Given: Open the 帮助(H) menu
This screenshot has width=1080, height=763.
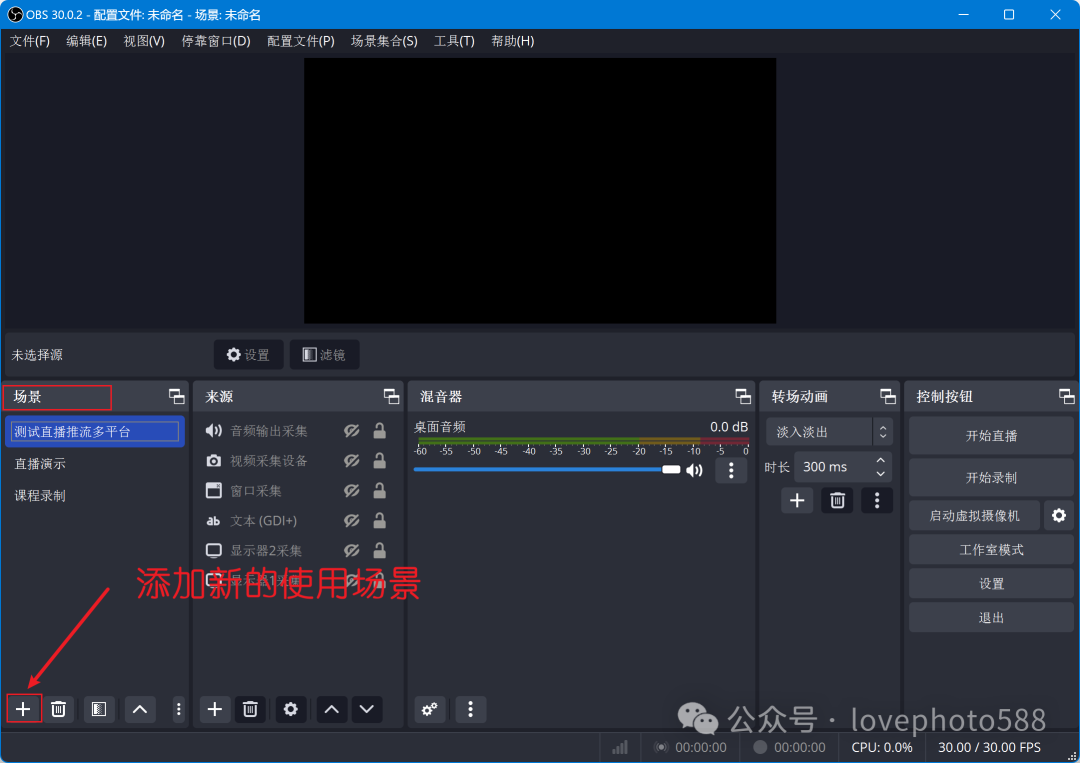Looking at the screenshot, I should point(512,41).
